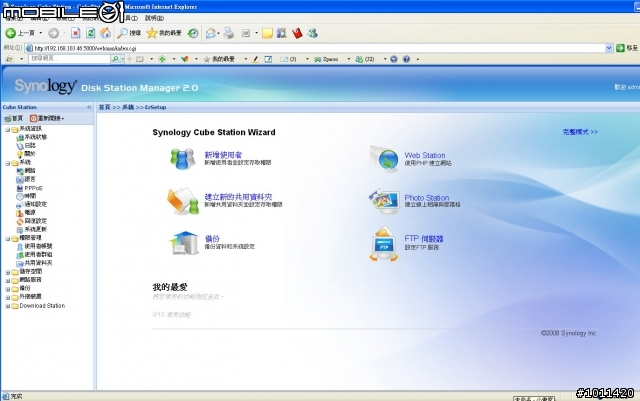
Task: Go to the IE Home page icon
Action: point(105,33)
